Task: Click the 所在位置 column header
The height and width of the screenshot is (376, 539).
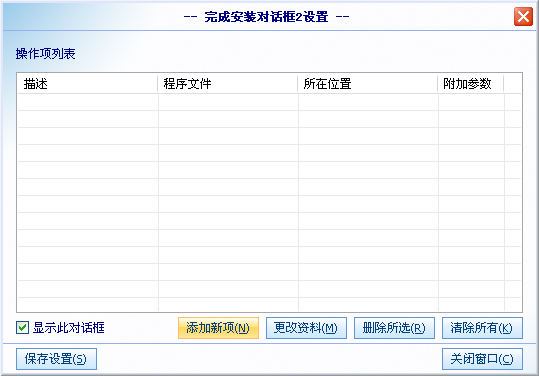Action: pyautogui.click(x=368, y=84)
